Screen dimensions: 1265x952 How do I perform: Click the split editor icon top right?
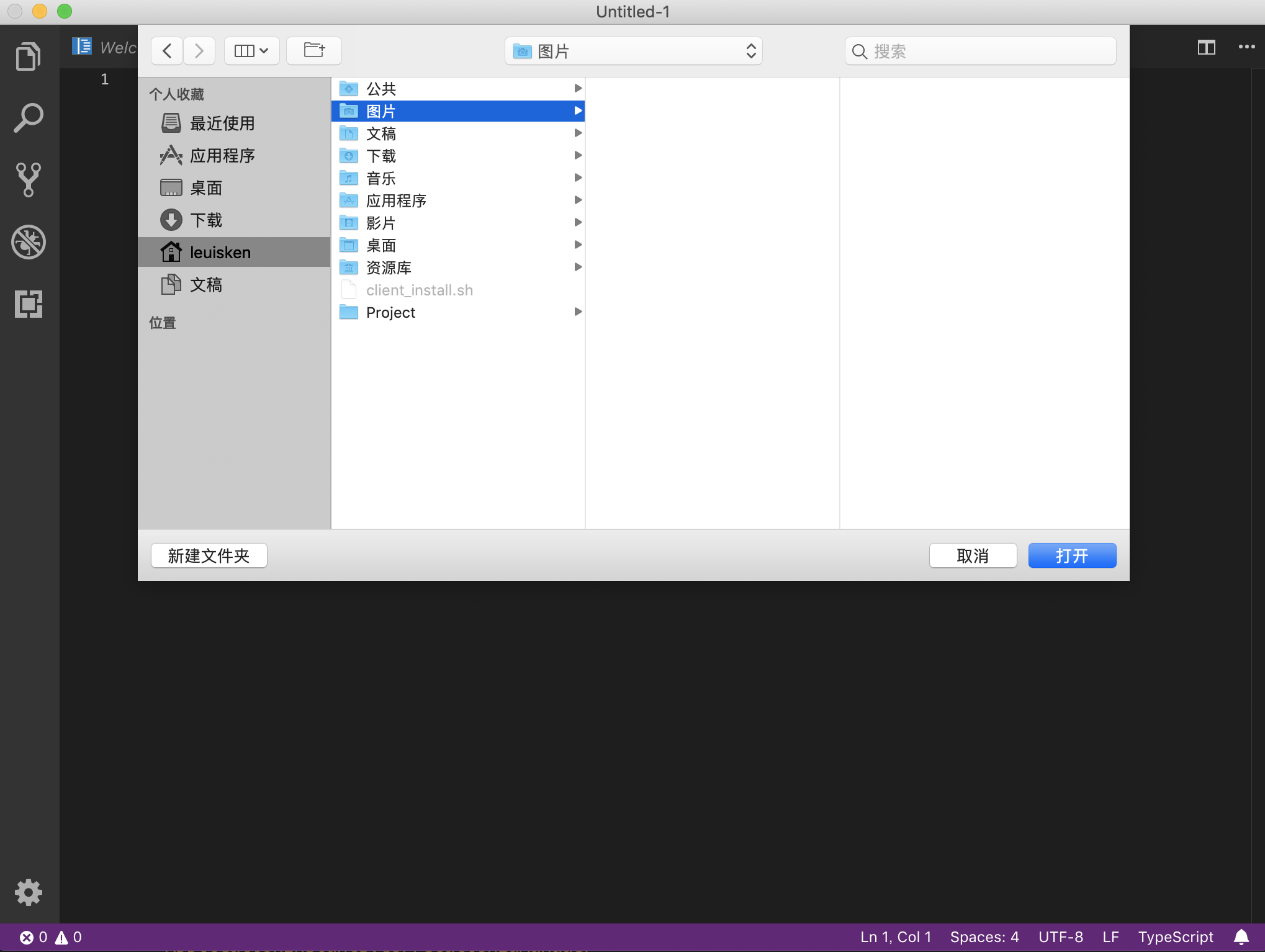click(x=1206, y=47)
